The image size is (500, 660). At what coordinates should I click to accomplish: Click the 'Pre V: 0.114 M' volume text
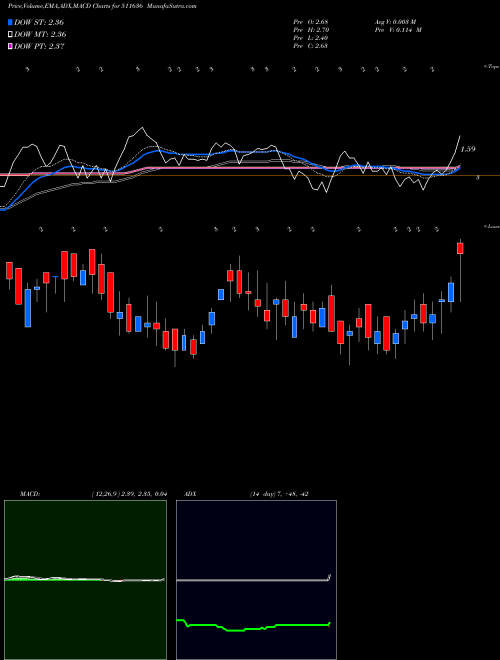pos(398,30)
